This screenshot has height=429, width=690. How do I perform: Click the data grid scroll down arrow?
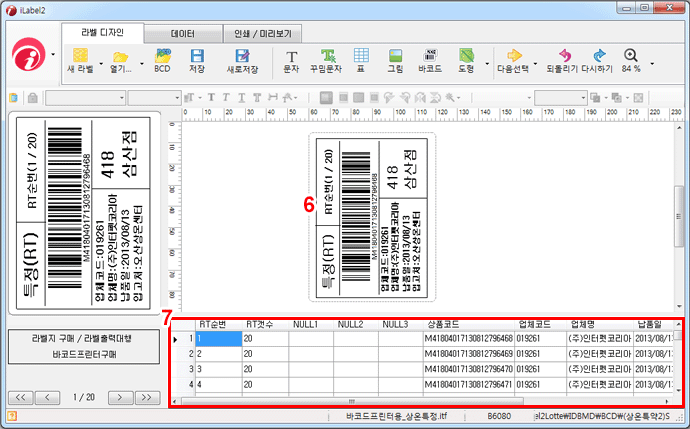[679, 390]
